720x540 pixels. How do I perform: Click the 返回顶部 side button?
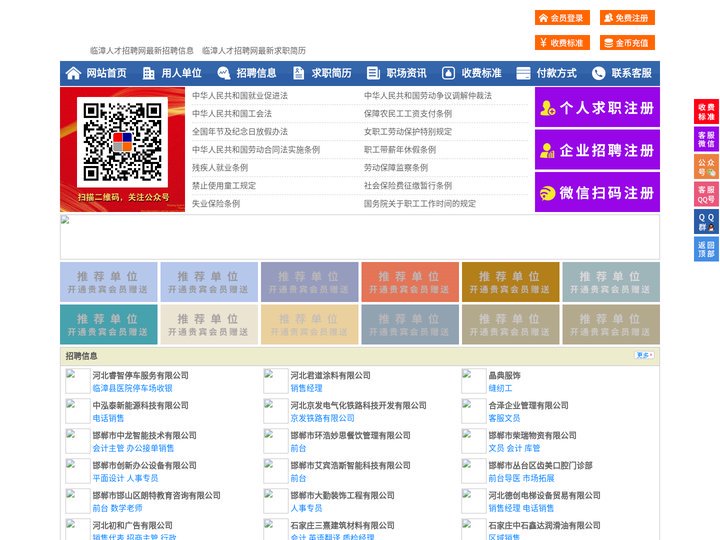click(706, 249)
